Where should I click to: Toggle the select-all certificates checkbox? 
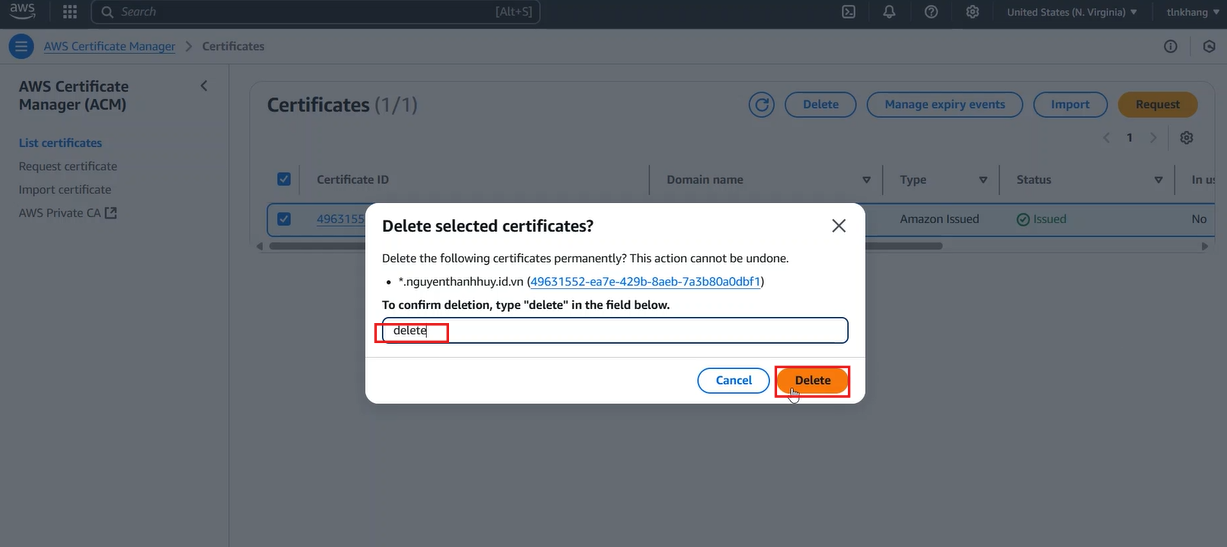284,179
